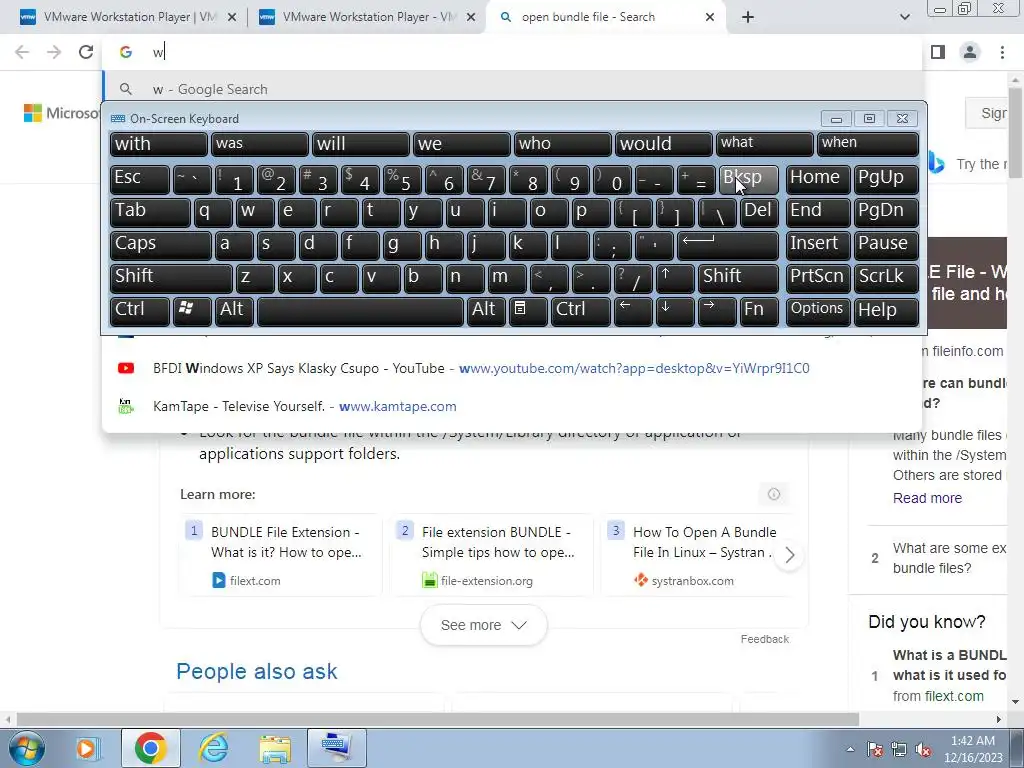
Task: Open the profile avatar icon
Action: tap(970, 52)
